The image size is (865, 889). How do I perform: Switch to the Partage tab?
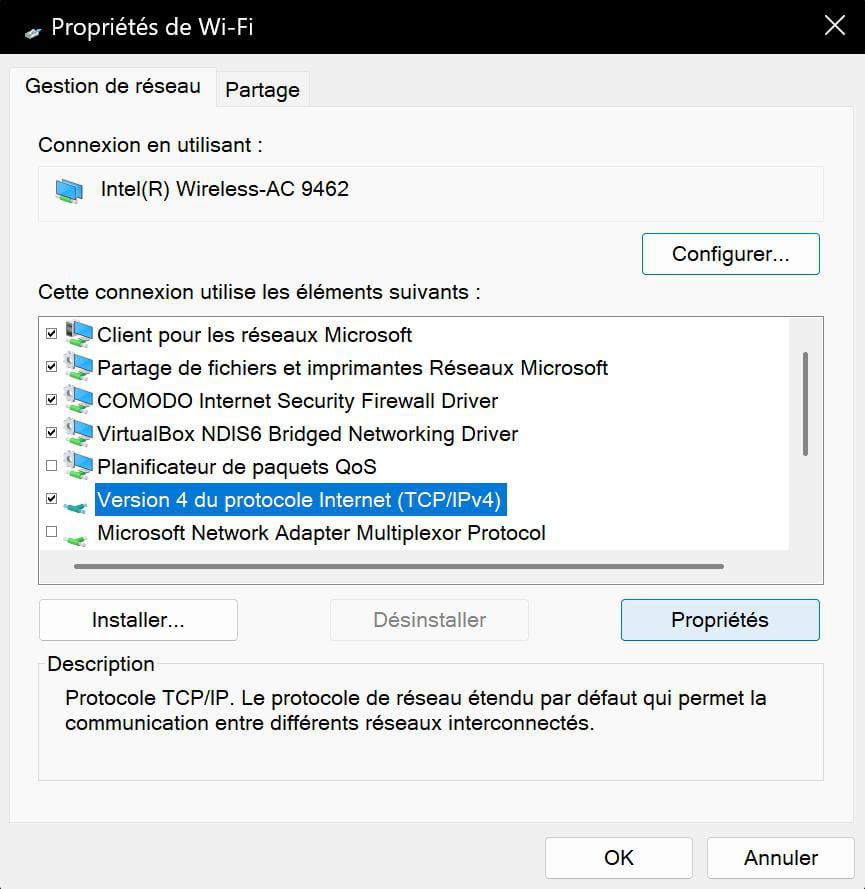coord(262,90)
